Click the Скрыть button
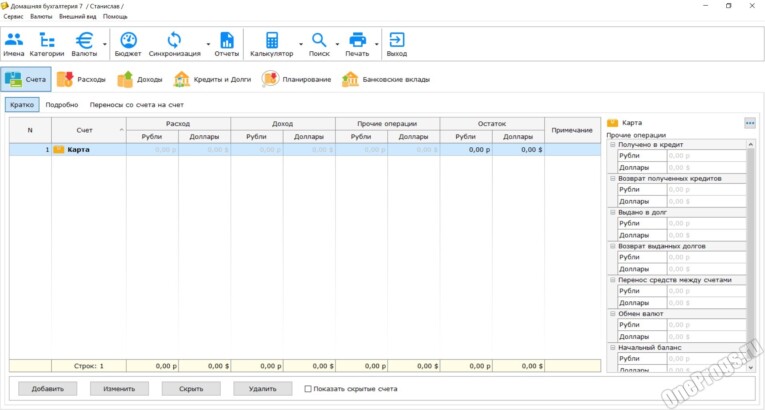The width and height of the screenshot is (765, 410). 191,389
